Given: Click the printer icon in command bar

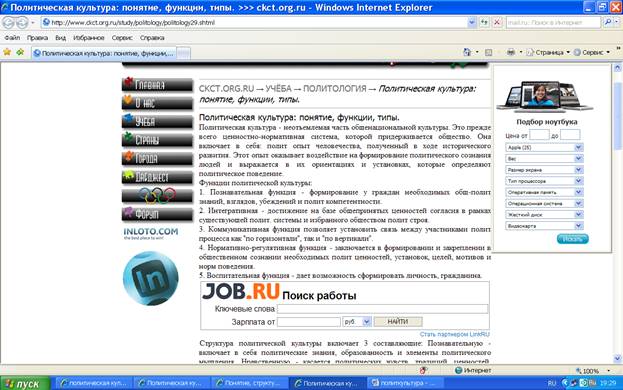Looking at the screenshot, I should [x=511, y=52].
